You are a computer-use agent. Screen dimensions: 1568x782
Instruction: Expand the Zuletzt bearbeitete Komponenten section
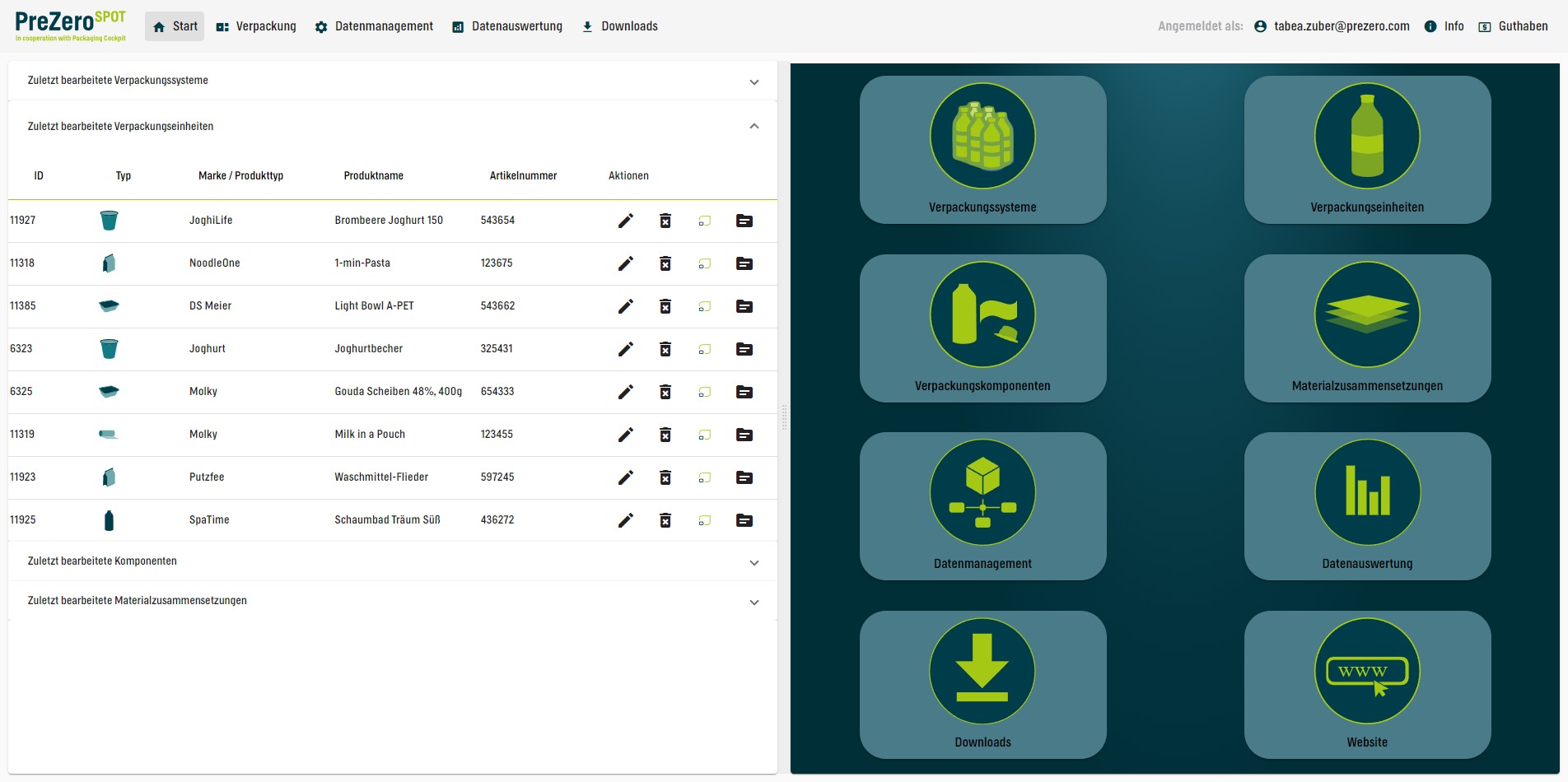tap(392, 561)
